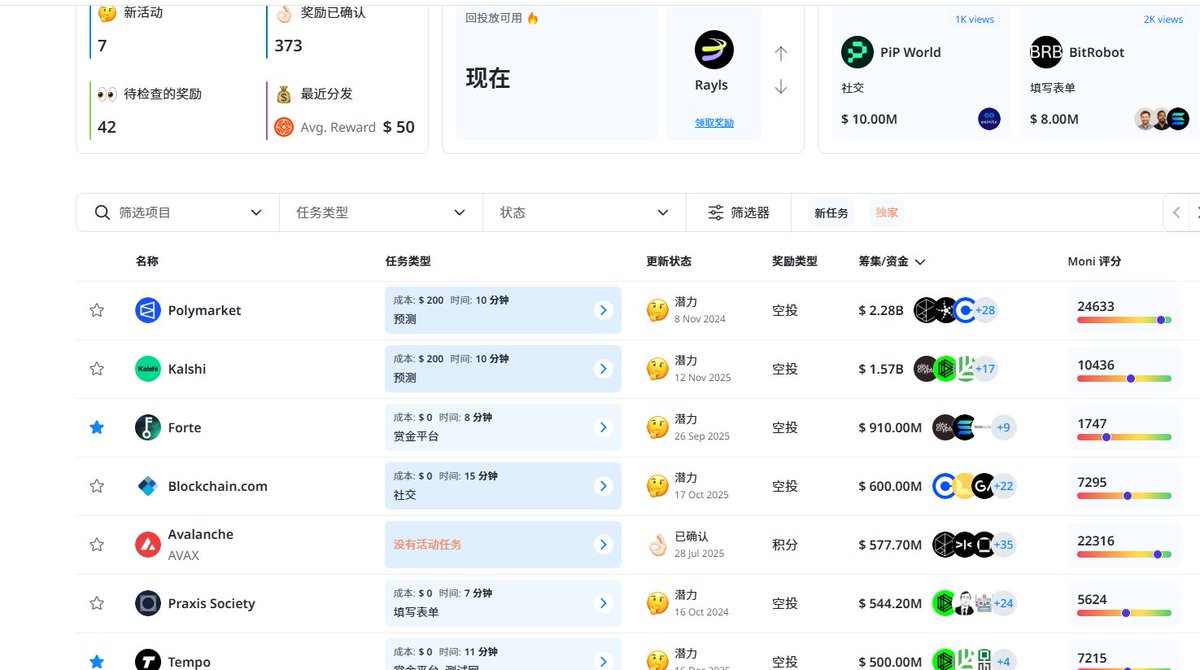
Task: Open the 筛选项目 search dropdown
Action: coord(178,212)
